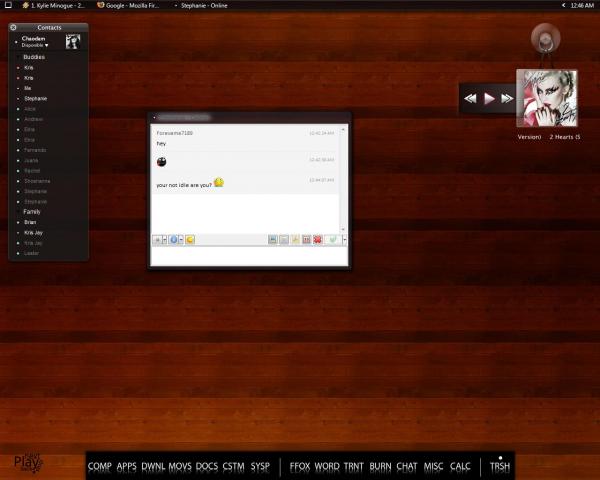Click the blue info icon in chat toolbar

[x=173, y=240]
